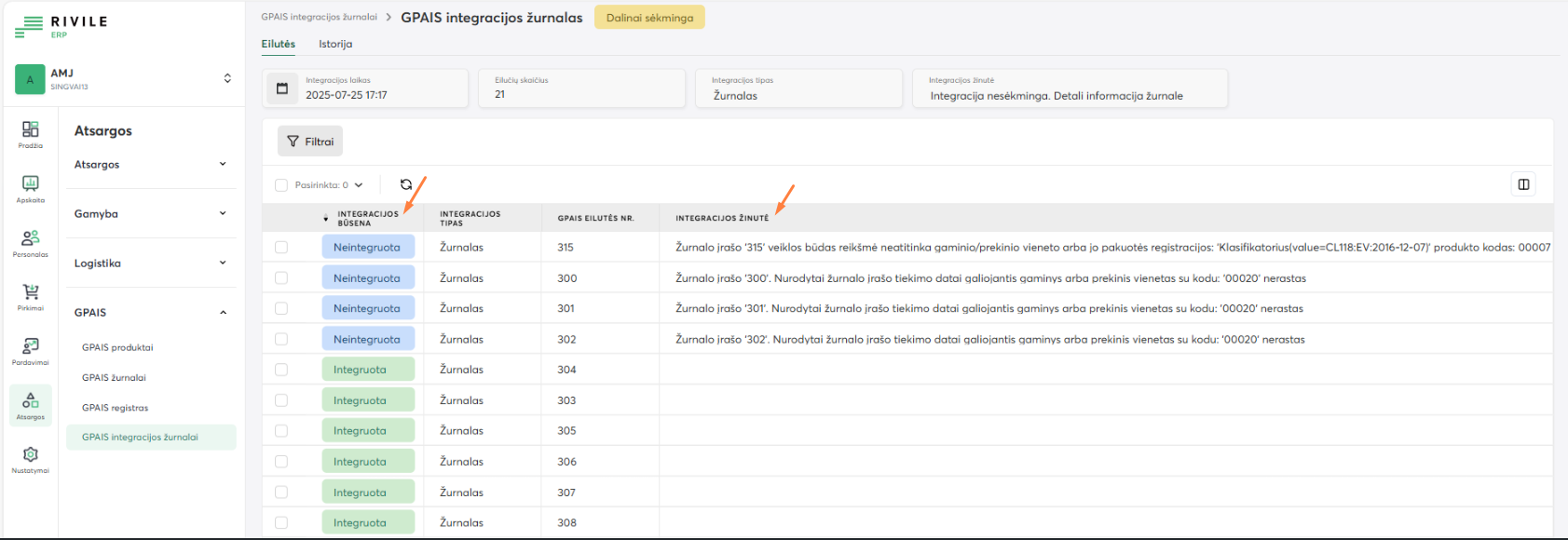Viewport: 1568px width, 540px height.
Task: Sort by Integracijos būsena column header
Action: pyautogui.click(x=367, y=218)
